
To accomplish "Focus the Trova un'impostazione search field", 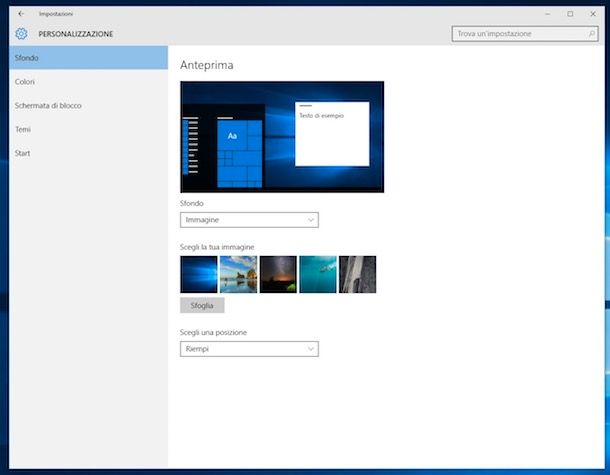I will (525, 34).
